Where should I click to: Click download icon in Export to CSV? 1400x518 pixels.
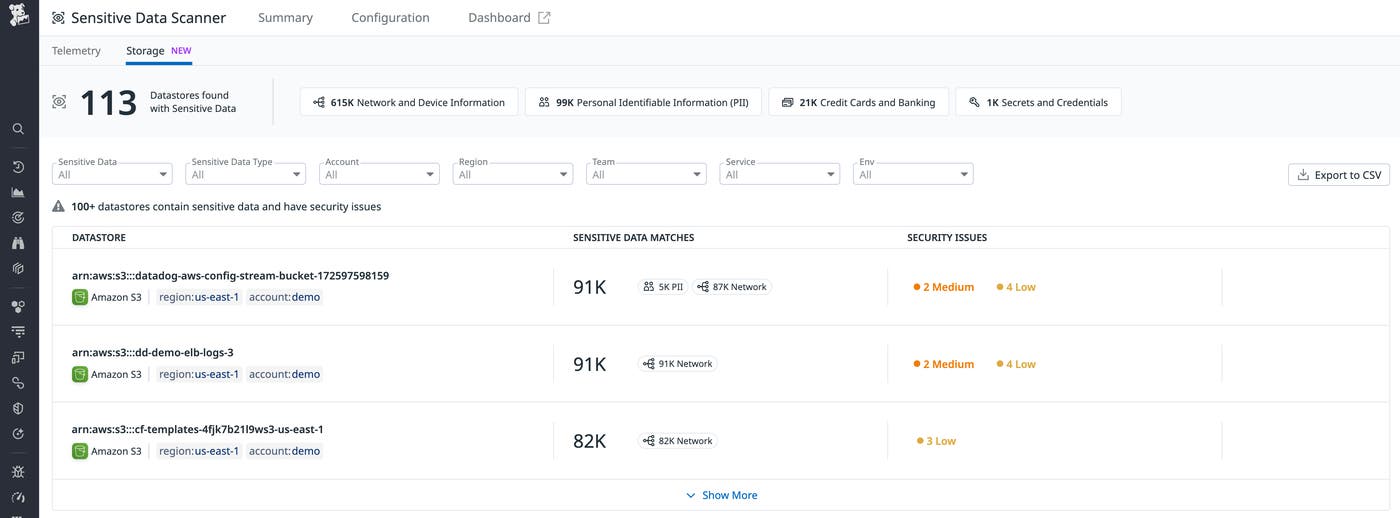point(1303,175)
